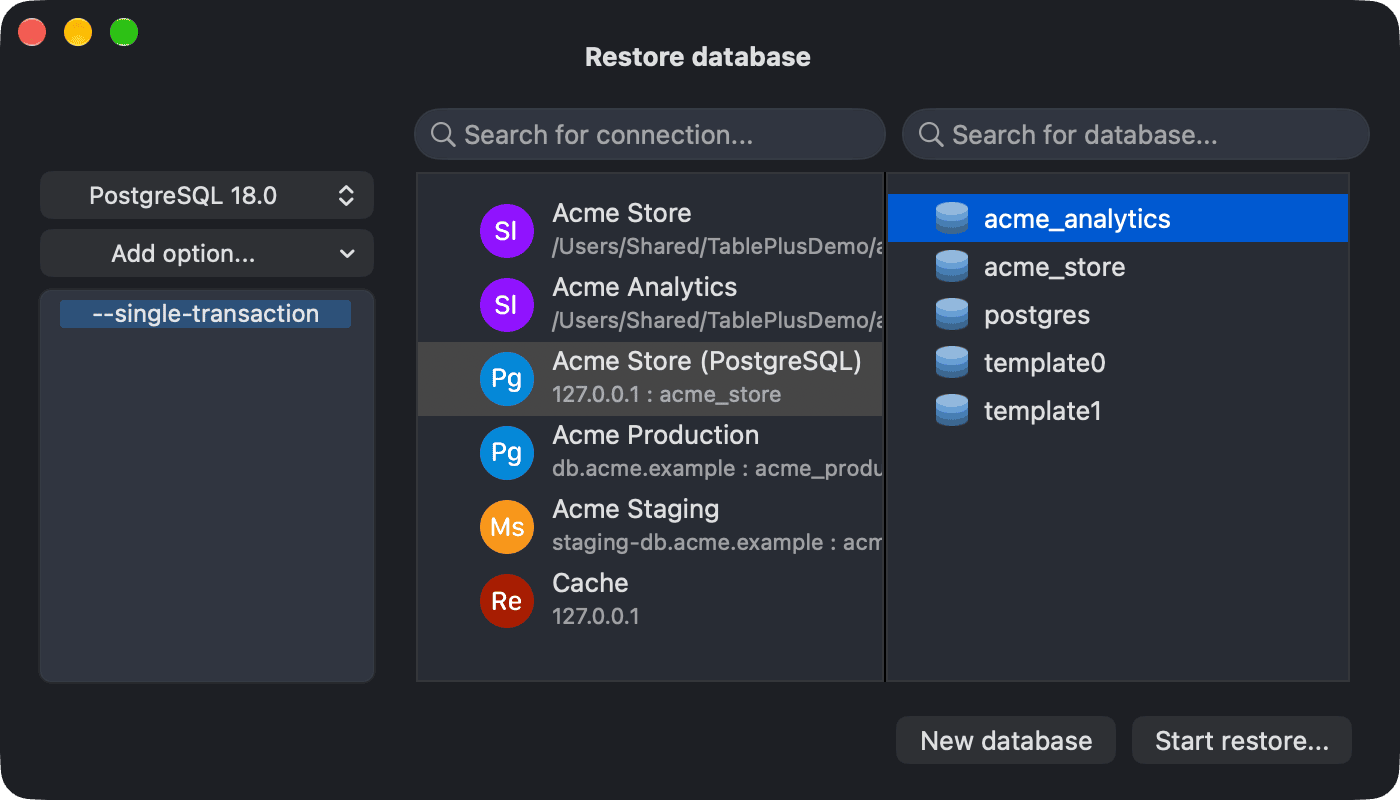Click database icon next to acme_store
The image size is (1400, 800).
click(x=951, y=267)
